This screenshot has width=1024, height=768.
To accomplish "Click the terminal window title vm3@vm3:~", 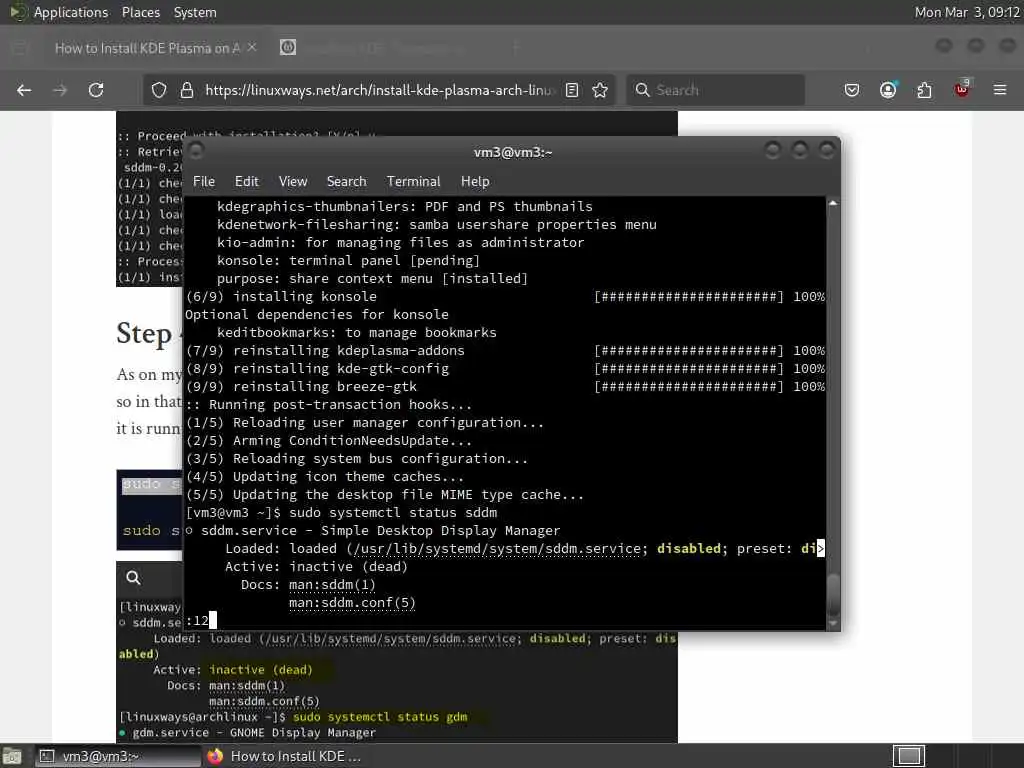I will pos(513,152).
